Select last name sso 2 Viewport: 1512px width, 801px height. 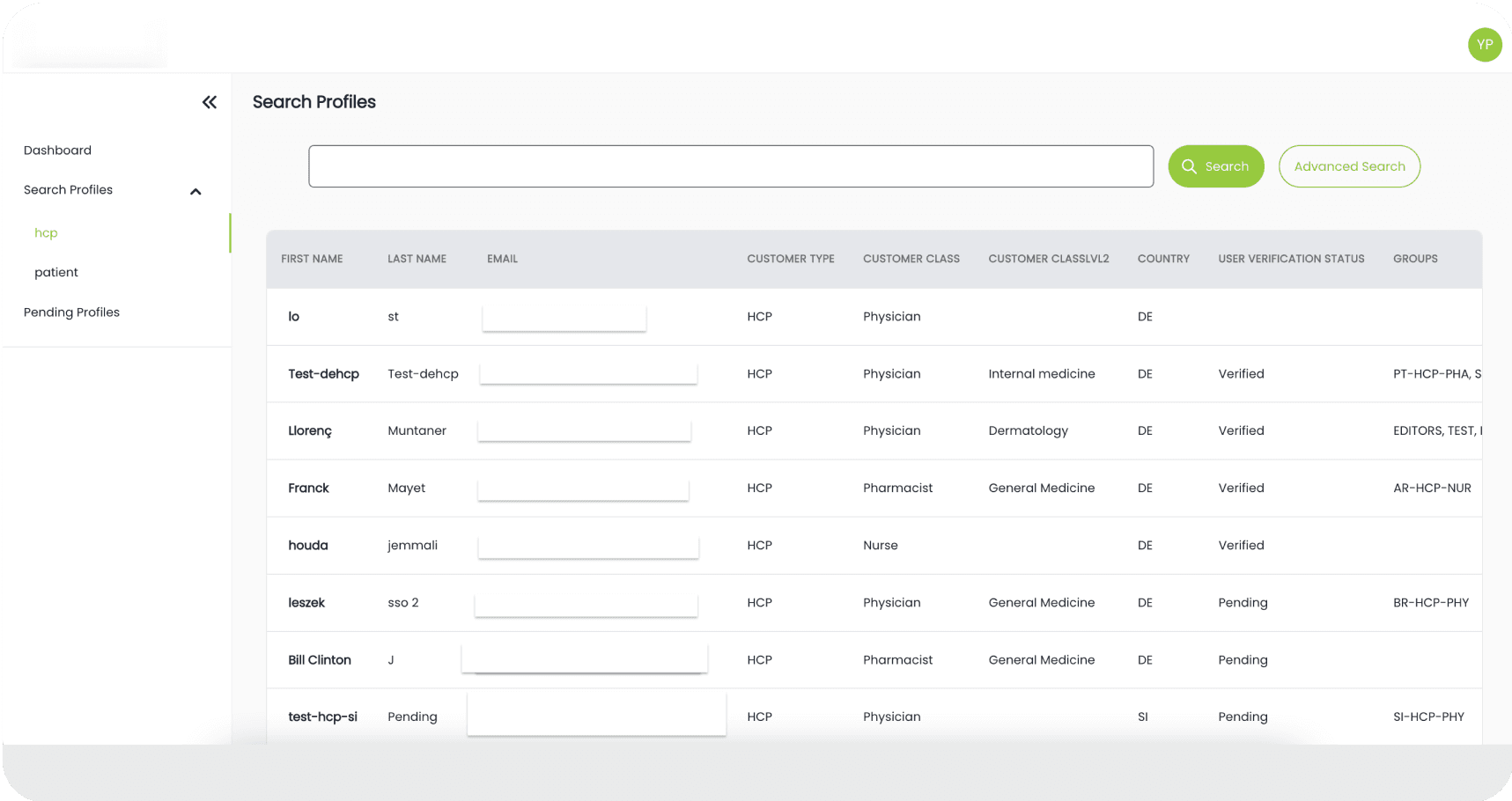[403, 603]
